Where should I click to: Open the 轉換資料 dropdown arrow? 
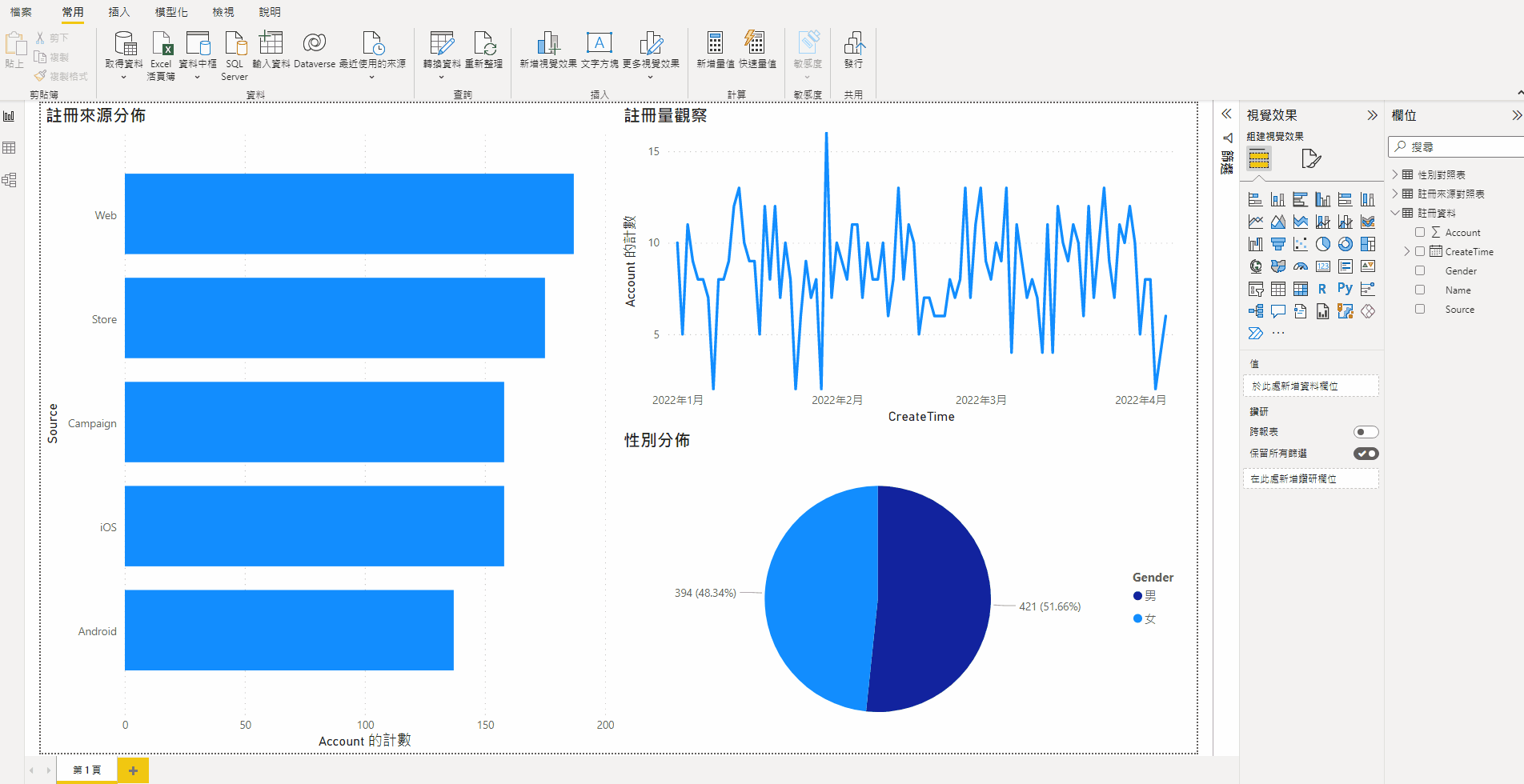point(442,78)
